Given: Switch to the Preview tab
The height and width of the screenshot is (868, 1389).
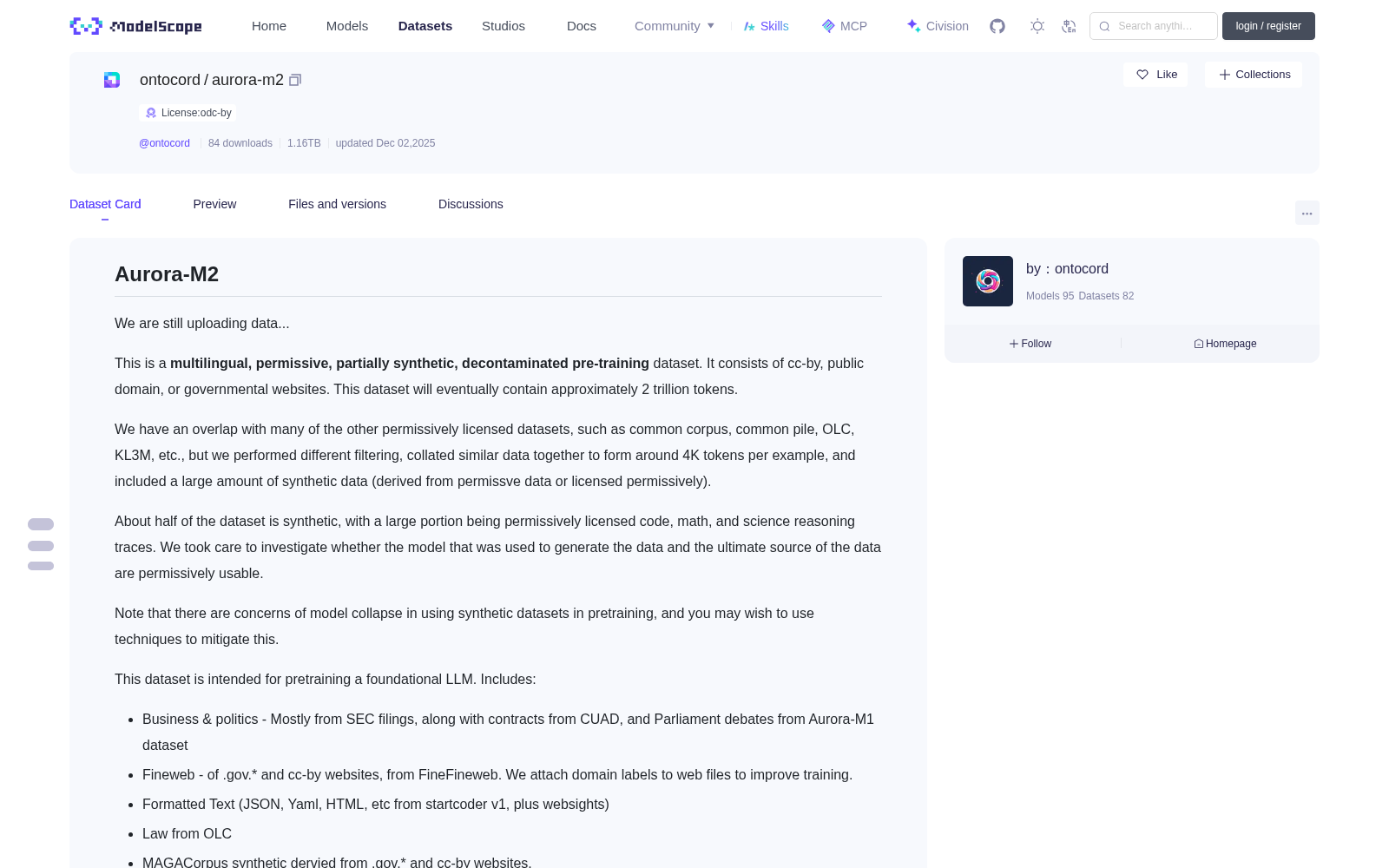Looking at the screenshot, I should click(x=214, y=204).
